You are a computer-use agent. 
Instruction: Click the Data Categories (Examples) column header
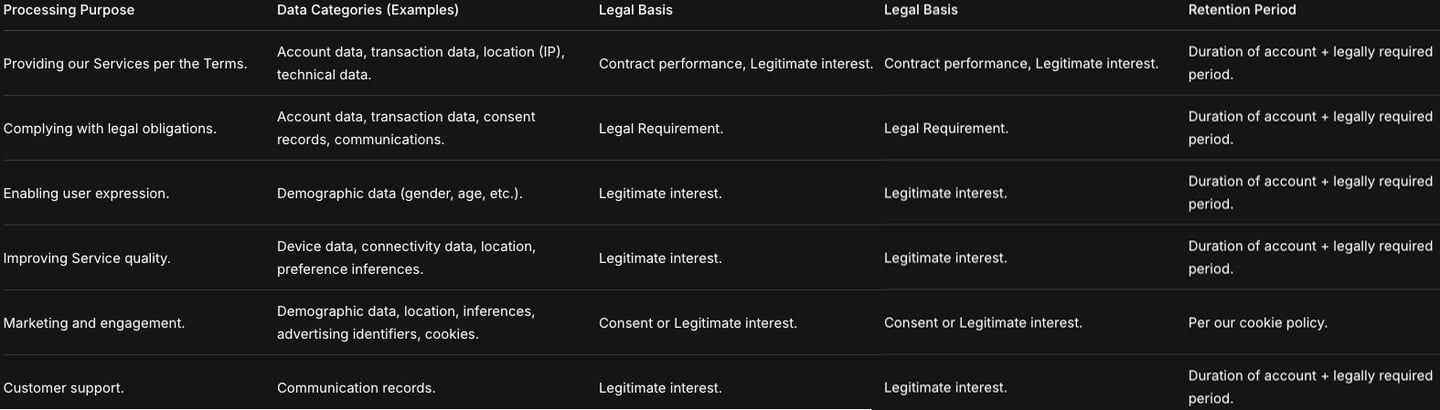pyautogui.click(x=367, y=10)
